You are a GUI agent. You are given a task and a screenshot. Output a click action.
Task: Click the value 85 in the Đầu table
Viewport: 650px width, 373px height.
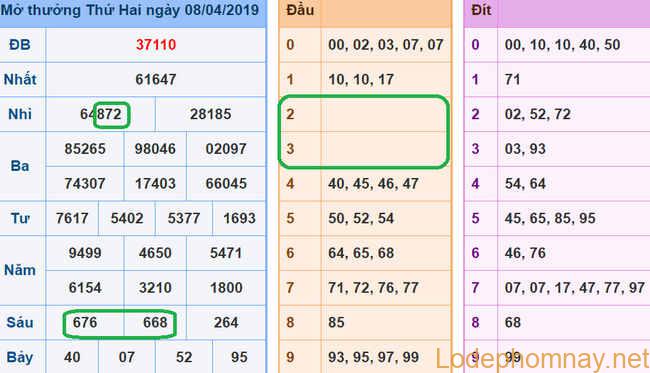[336, 322]
